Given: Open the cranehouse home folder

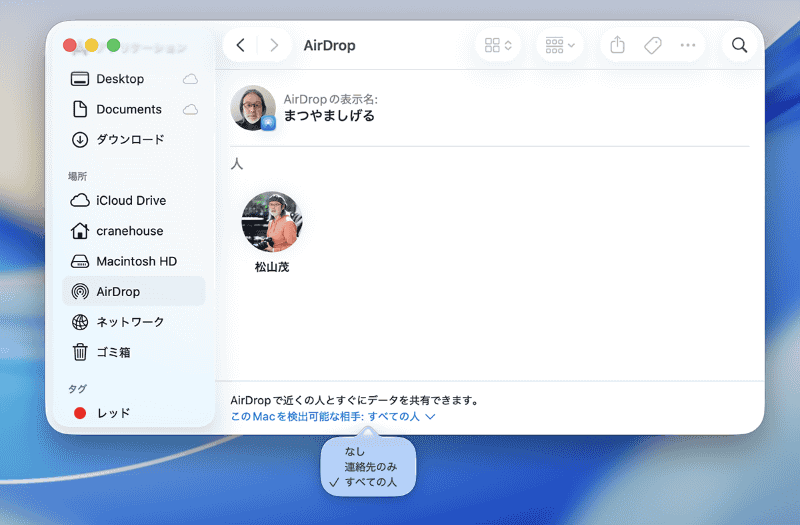Looking at the screenshot, I should tap(134, 231).
